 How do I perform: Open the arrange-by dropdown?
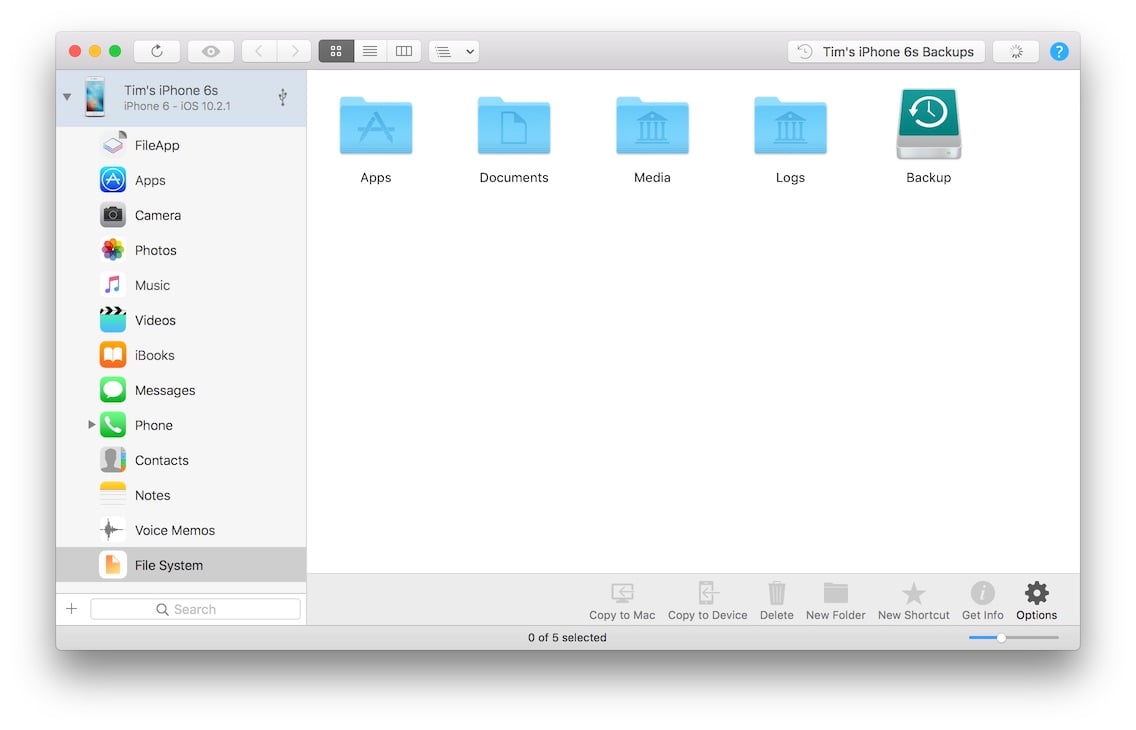pos(454,51)
